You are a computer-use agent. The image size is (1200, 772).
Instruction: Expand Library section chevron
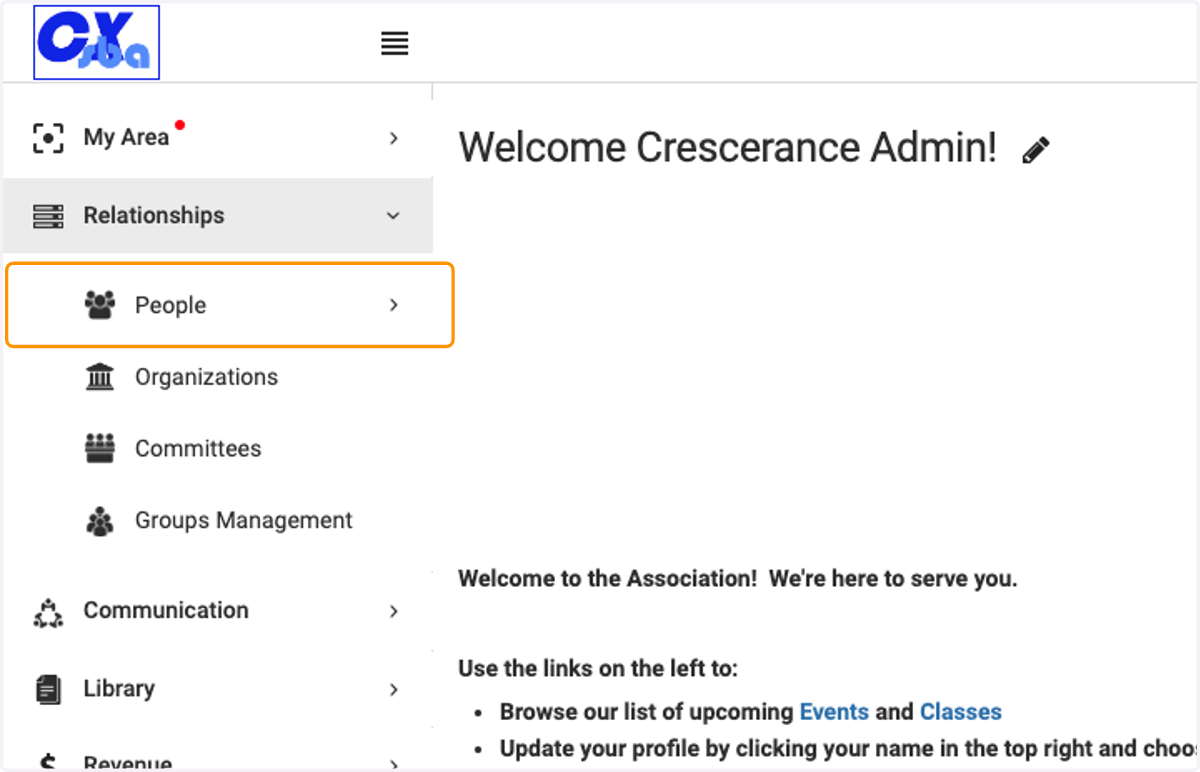(x=394, y=689)
